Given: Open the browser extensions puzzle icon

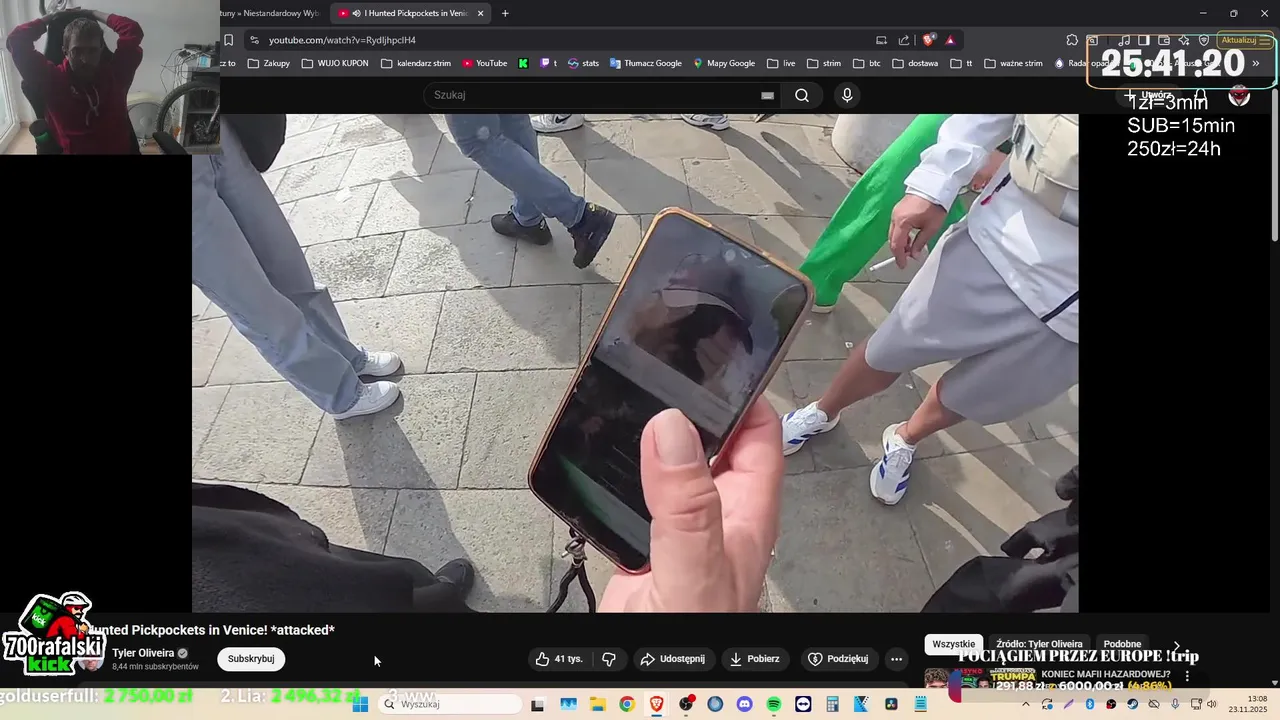Looking at the screenshot, I should tap(1072, 40).
